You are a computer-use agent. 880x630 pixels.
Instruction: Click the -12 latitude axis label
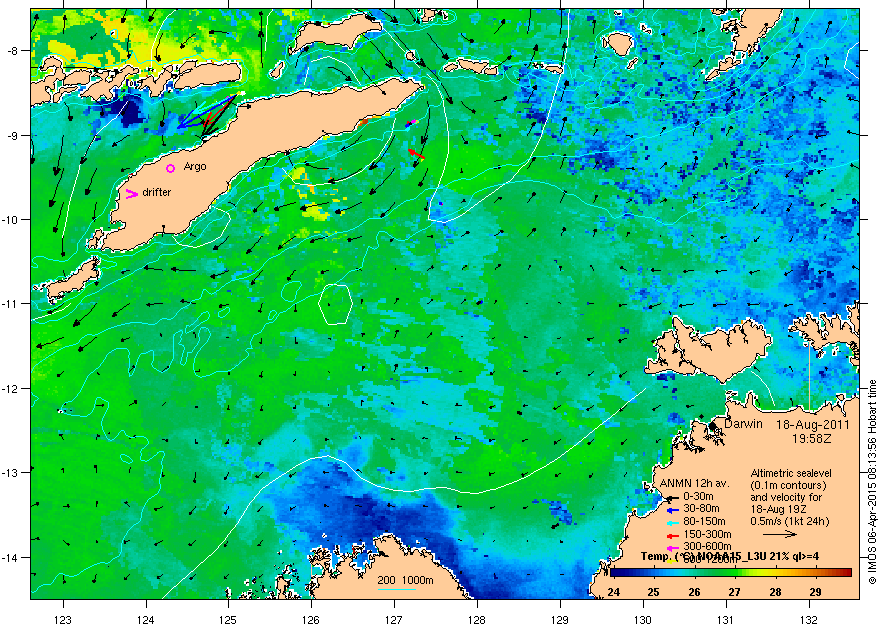(x=10, y=388)
